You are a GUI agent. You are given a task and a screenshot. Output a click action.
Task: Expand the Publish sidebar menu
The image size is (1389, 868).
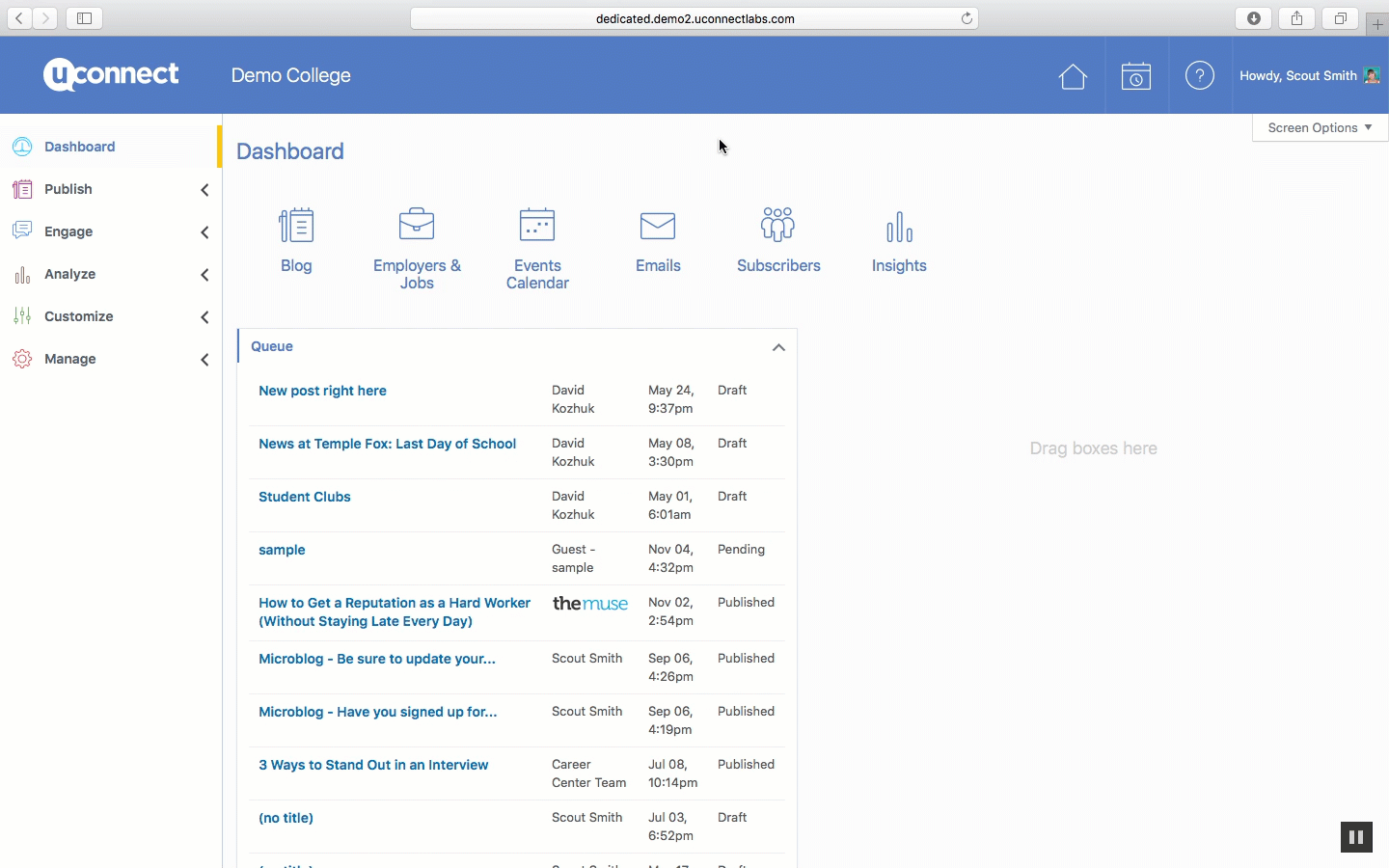(x=68, y=189)
